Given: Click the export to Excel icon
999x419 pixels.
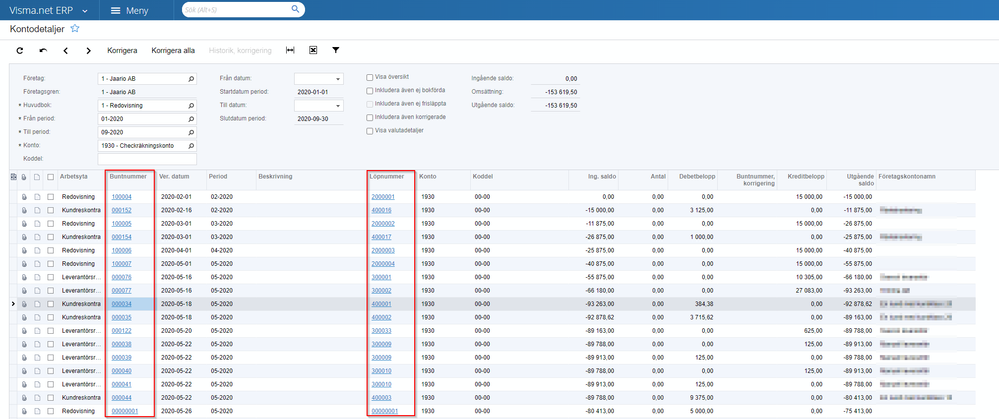Looking at the screenshot, I should (x=313, y=50).
